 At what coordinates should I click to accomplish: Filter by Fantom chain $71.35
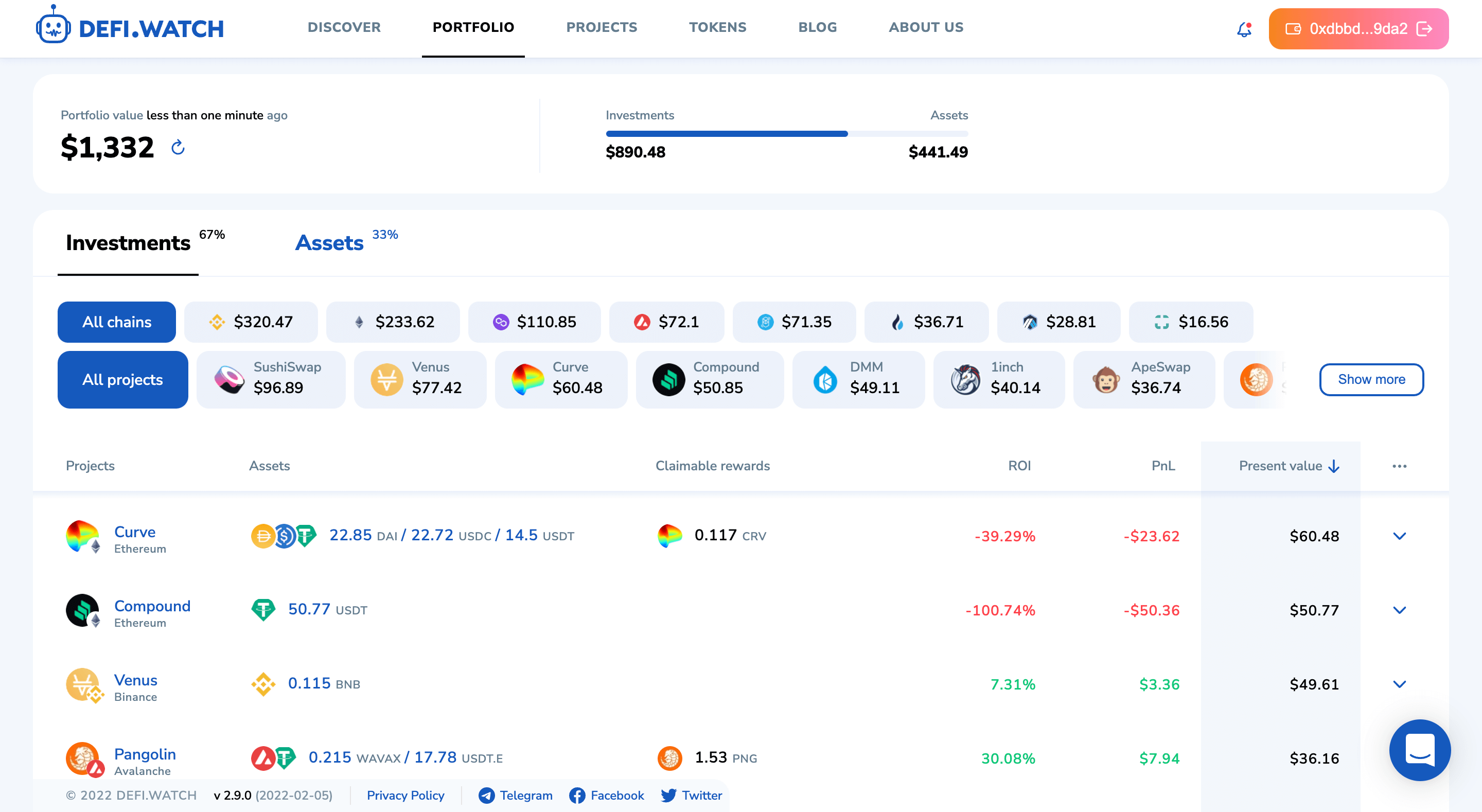click(794, 322)
